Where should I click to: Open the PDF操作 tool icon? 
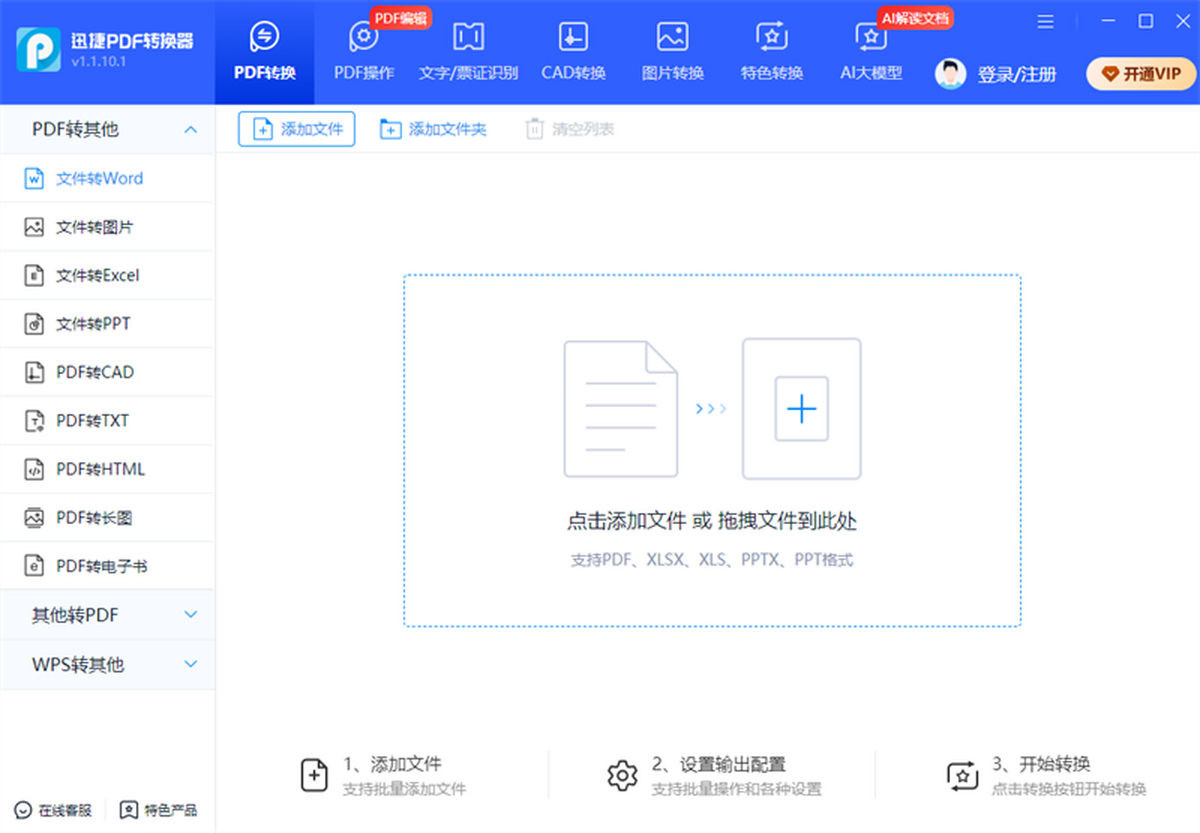(364, 38)
